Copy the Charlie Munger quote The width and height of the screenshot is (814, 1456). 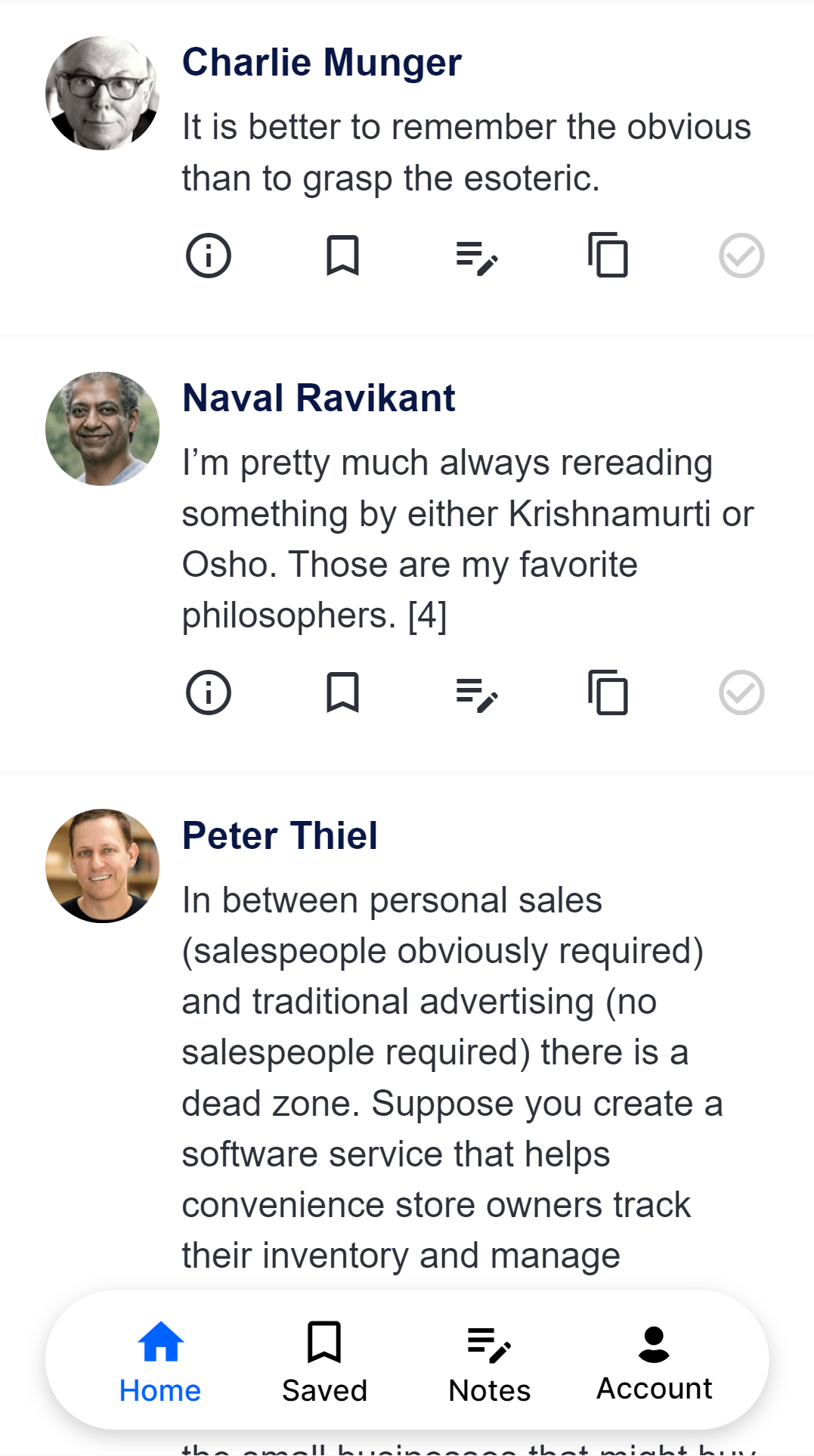point(608,256)
